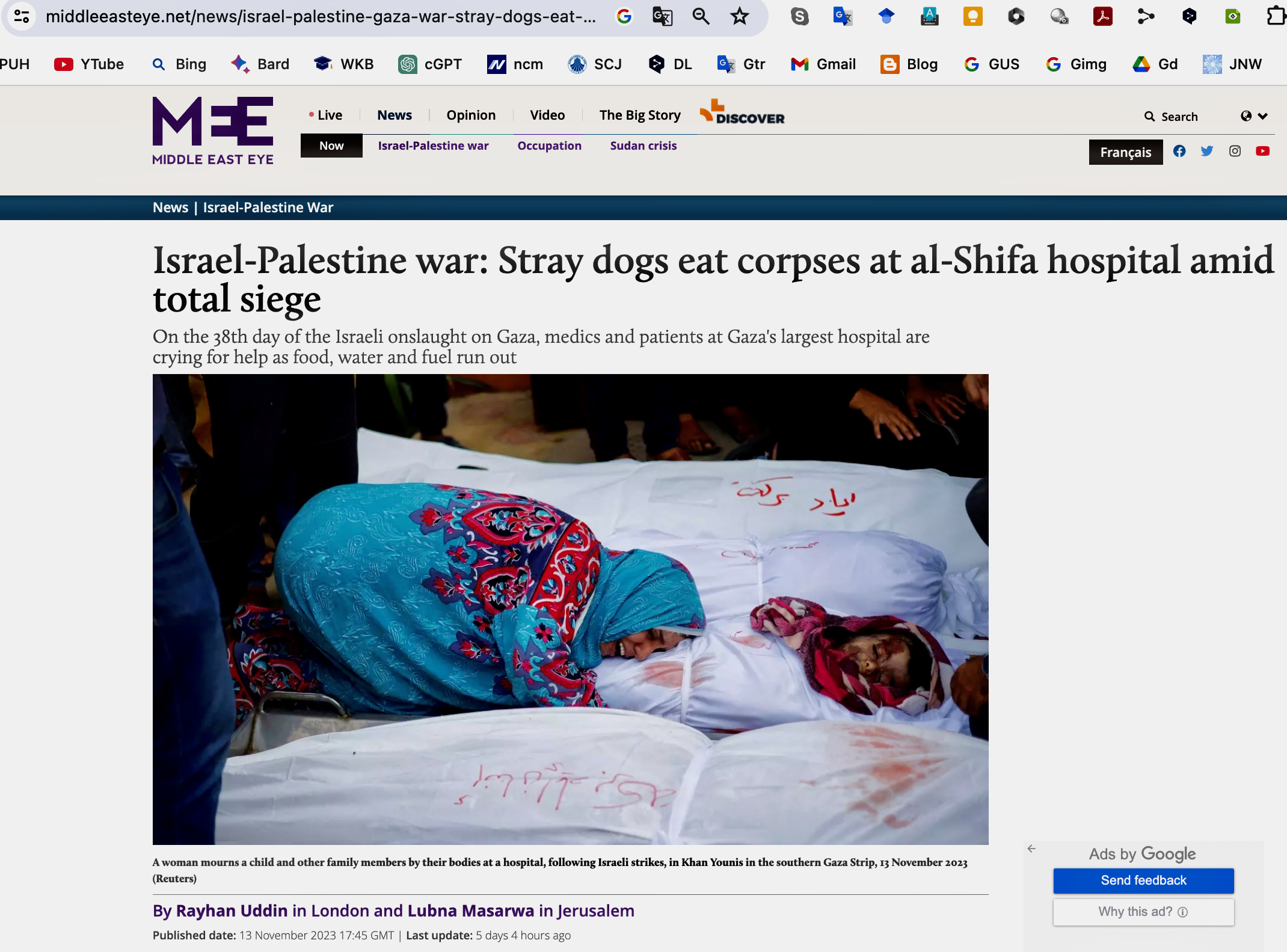The width and height of the screenshot is (1287, 952).
Task: Open the ncm bookmark
Action: (515, 64)
